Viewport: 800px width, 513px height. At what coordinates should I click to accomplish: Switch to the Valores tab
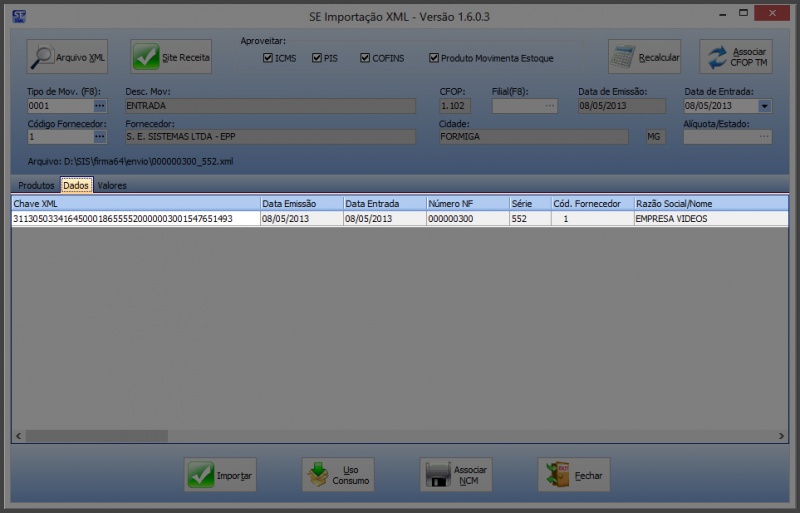click(112, 185)
